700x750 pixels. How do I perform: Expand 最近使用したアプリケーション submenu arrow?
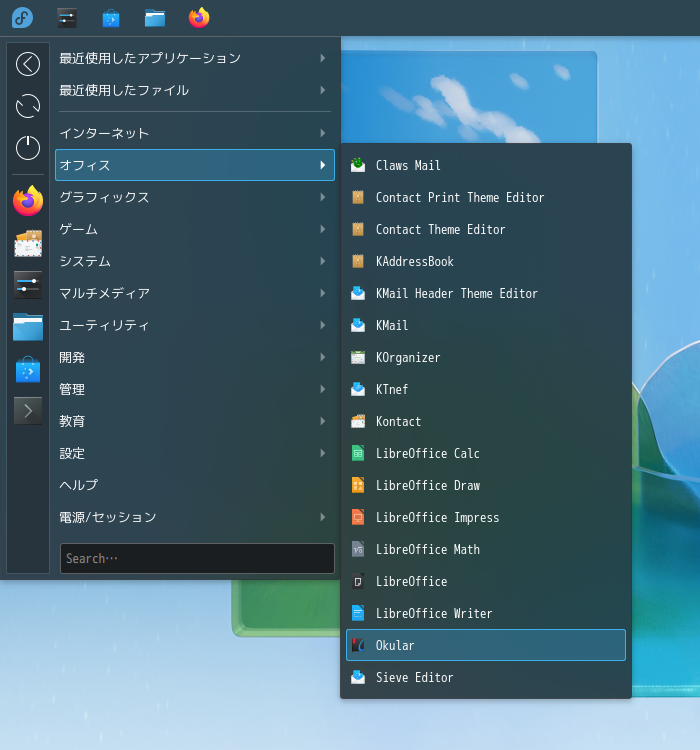(323, 58)
